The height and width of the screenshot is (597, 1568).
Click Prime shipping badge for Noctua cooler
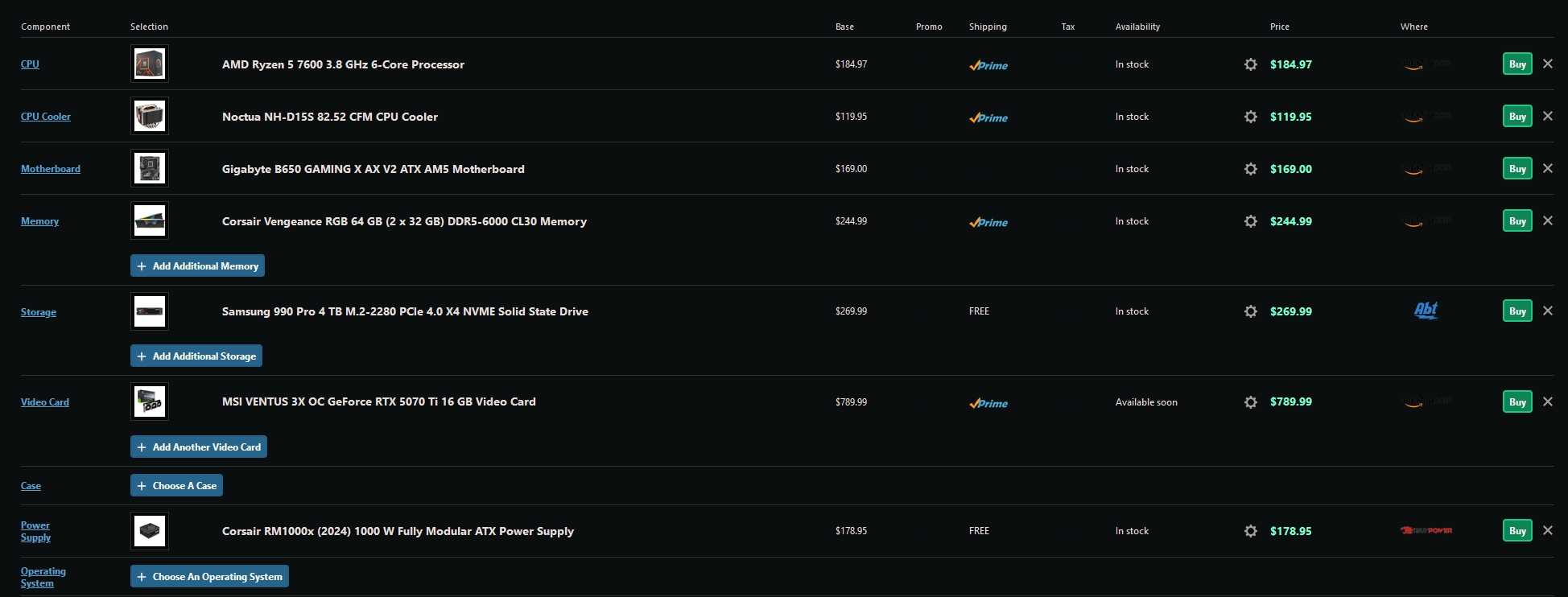pyautogui.click(x=988, y=117)
